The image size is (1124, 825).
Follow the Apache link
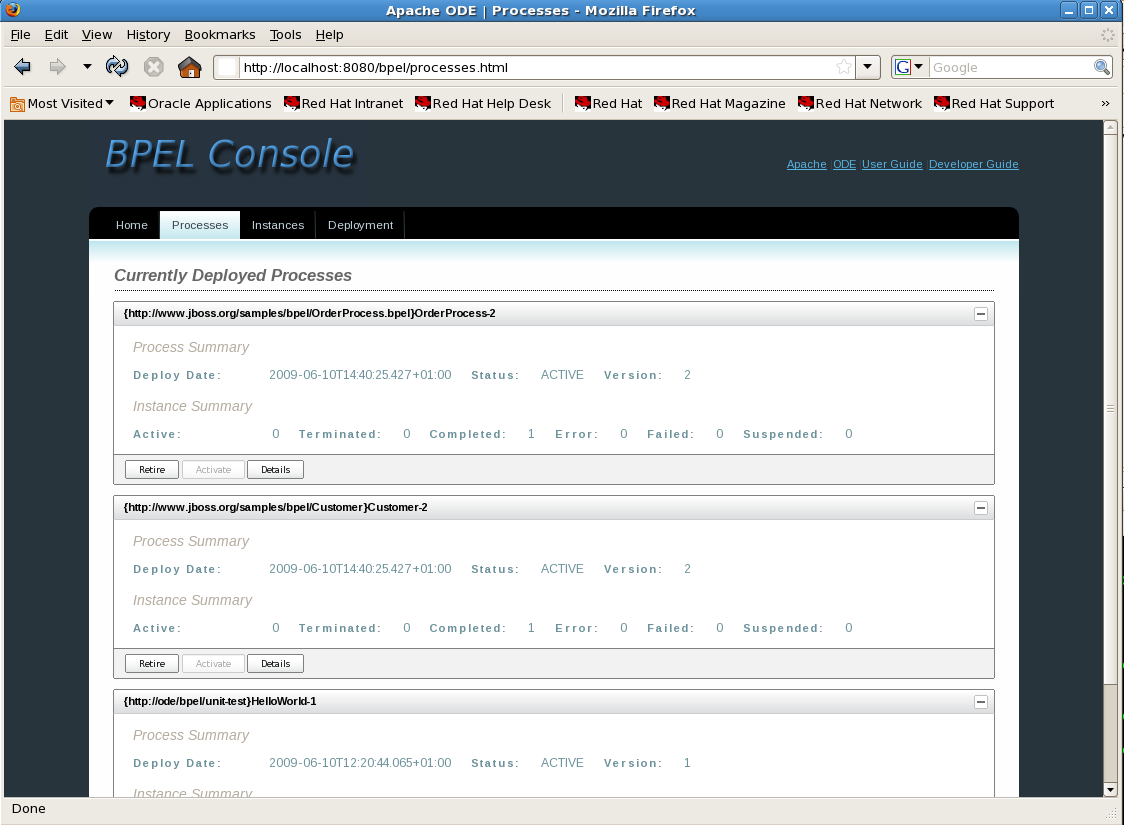[x=806, y=164]
